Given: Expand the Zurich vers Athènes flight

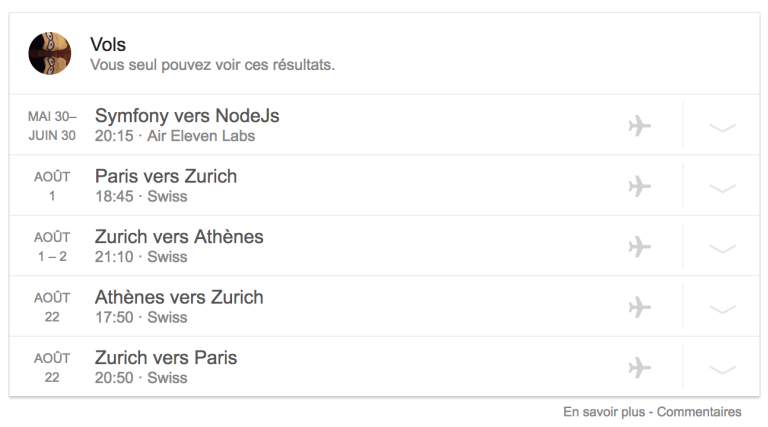Looking at the screenshot, I should click(722, 247).
